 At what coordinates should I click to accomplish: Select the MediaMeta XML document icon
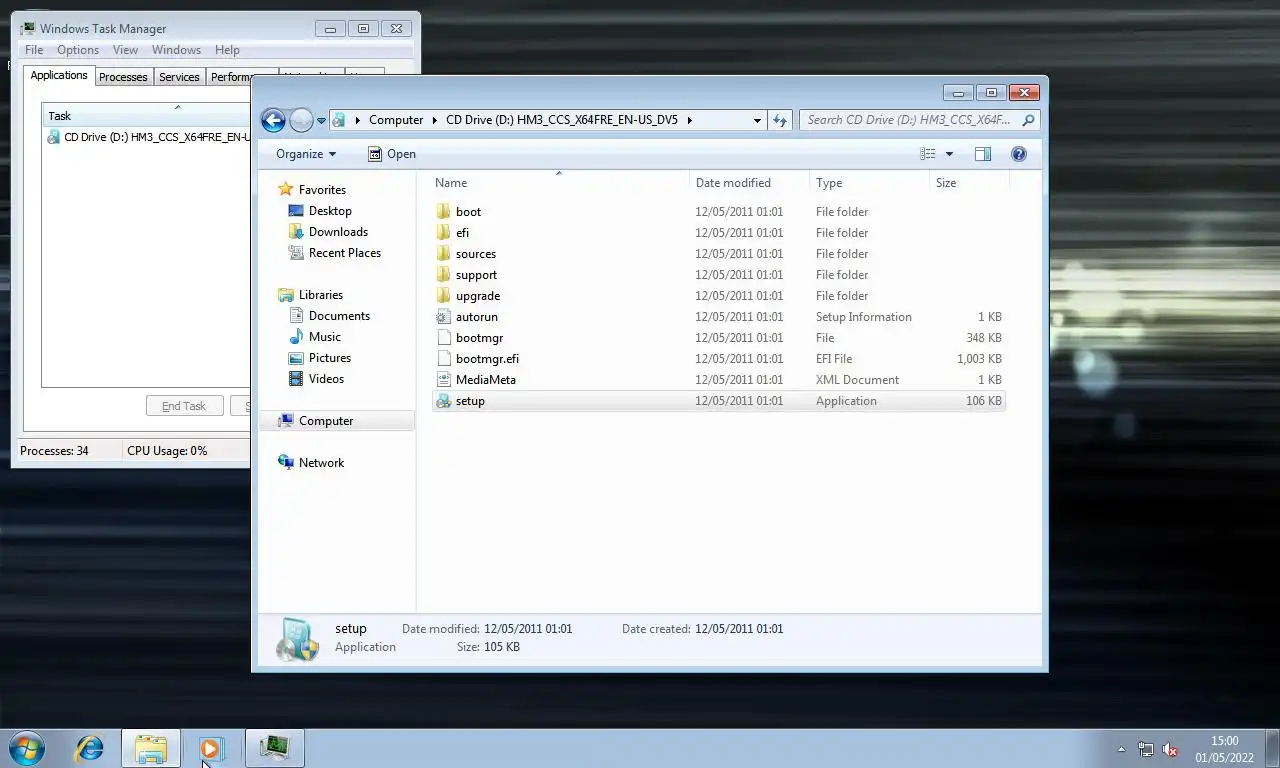[444, 380]
